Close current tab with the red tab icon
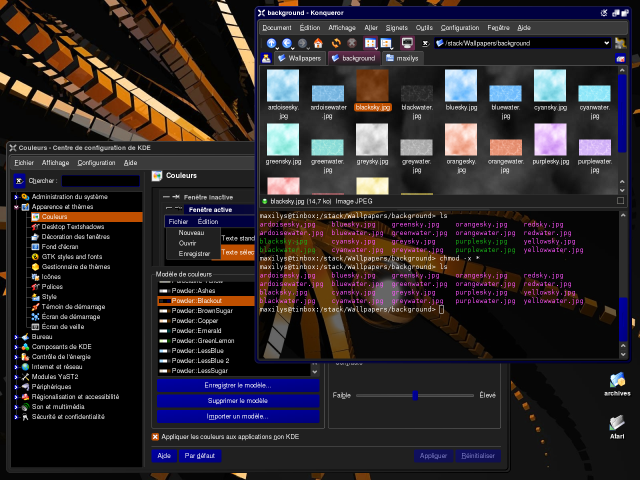The image size is (640, 480). 620,59
